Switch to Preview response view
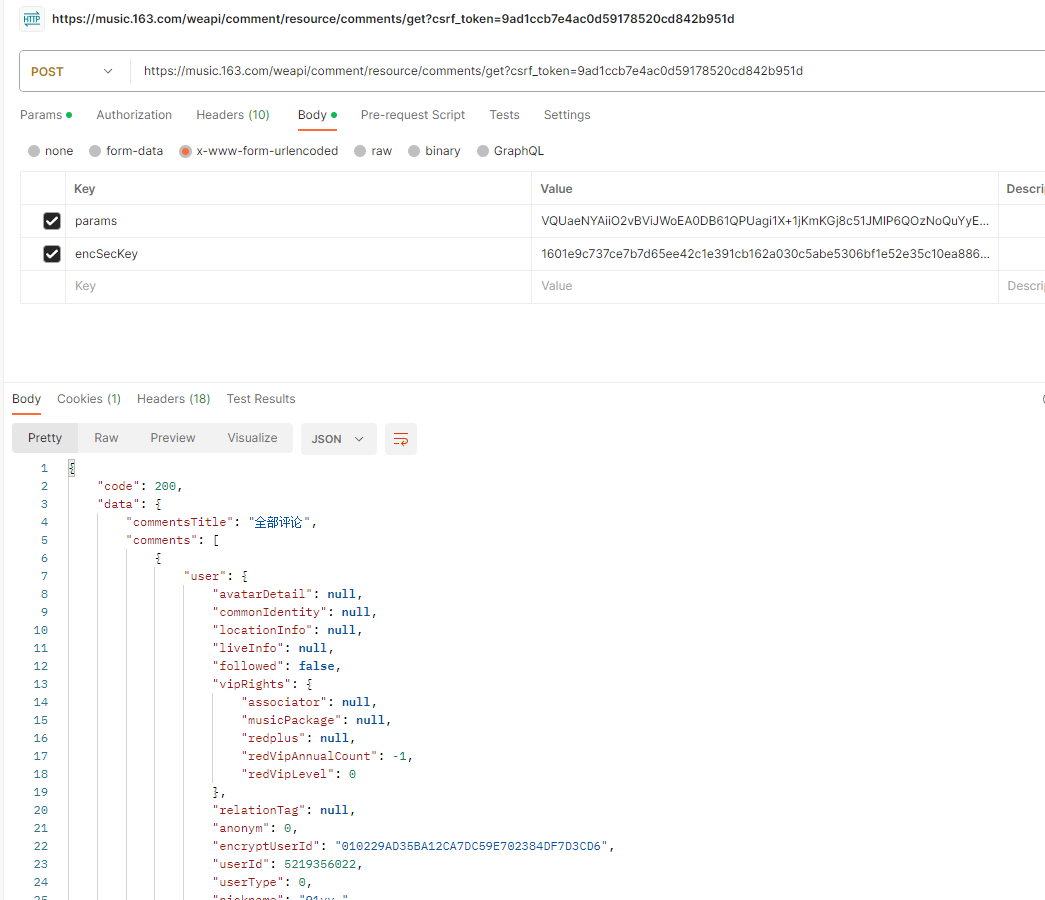The height and width of the screenshot is (900, 1045). [x=173, y=438]
